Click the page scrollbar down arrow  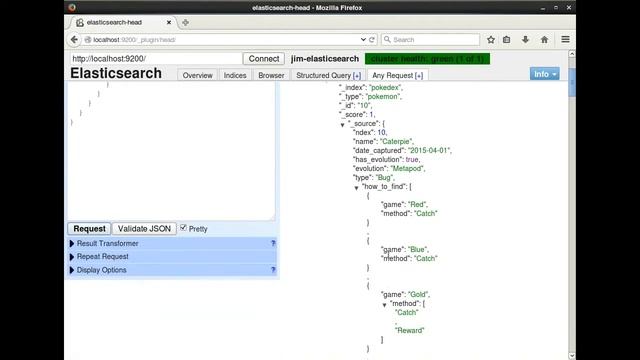[x=572, y=356]
